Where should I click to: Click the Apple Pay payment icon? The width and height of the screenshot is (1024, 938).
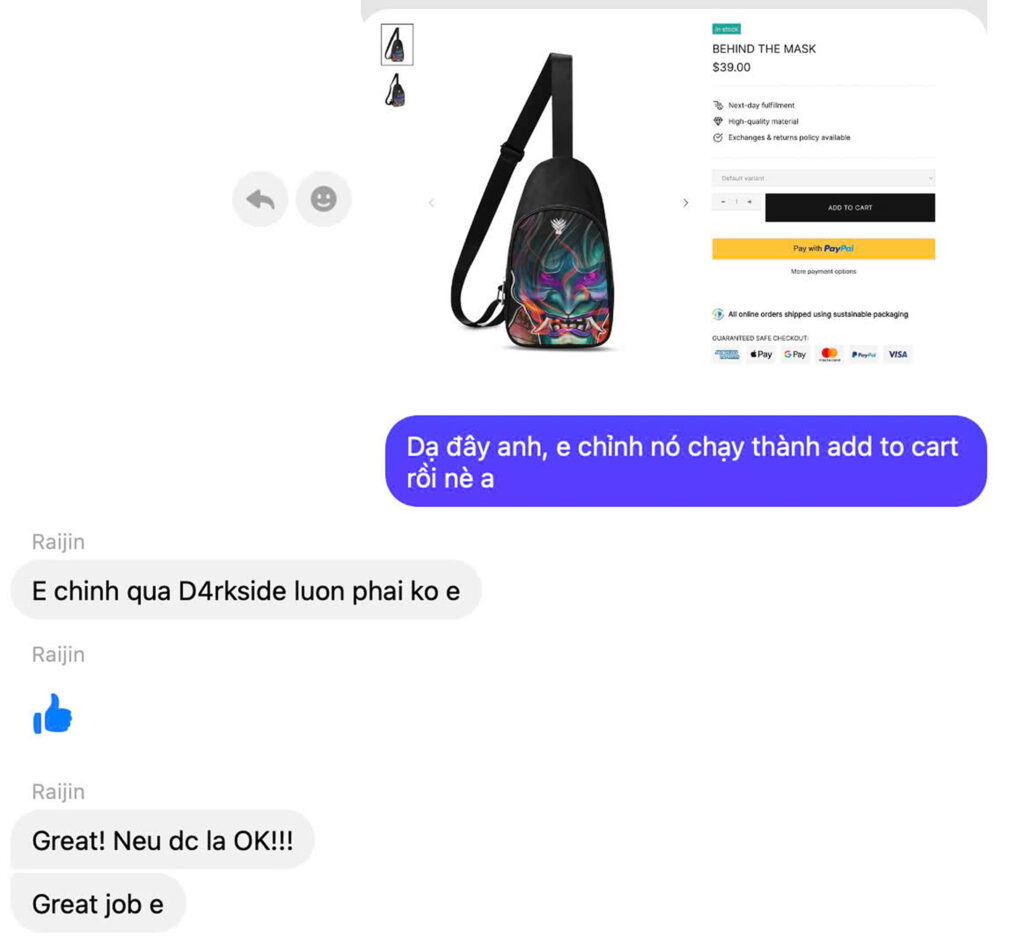tap(761, 354)
